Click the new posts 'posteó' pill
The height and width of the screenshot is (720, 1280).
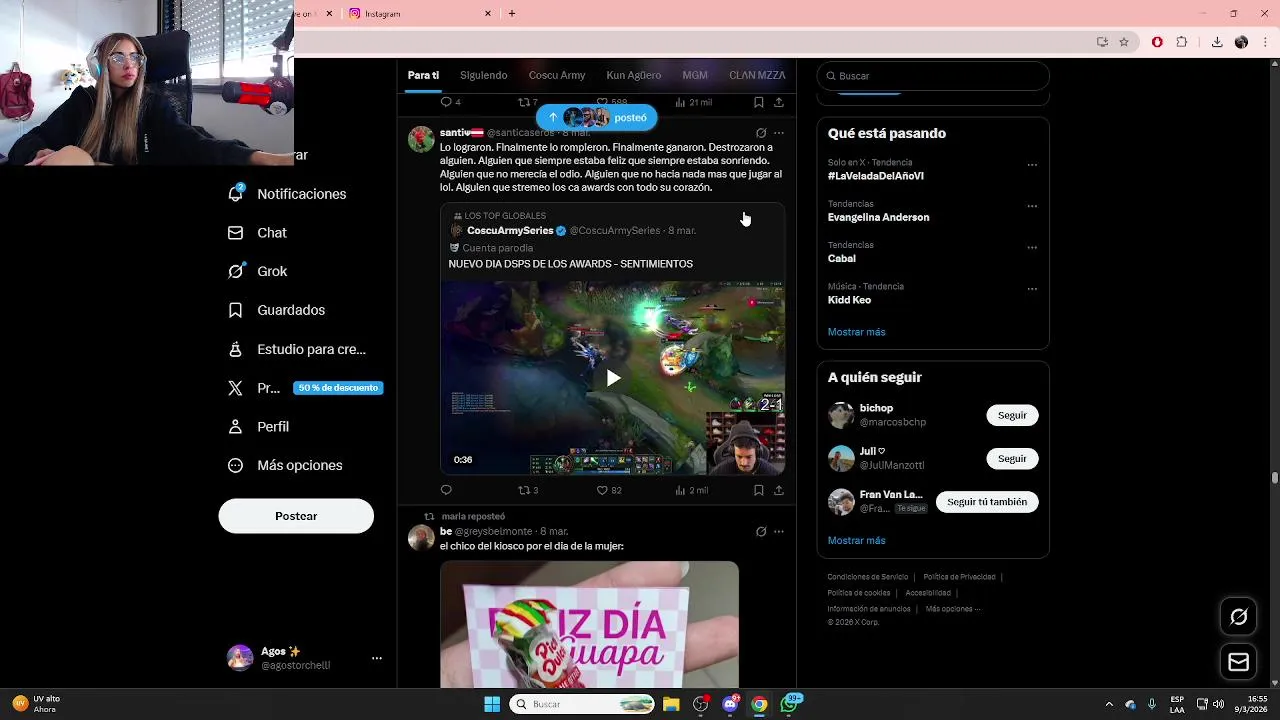[596, 117]
